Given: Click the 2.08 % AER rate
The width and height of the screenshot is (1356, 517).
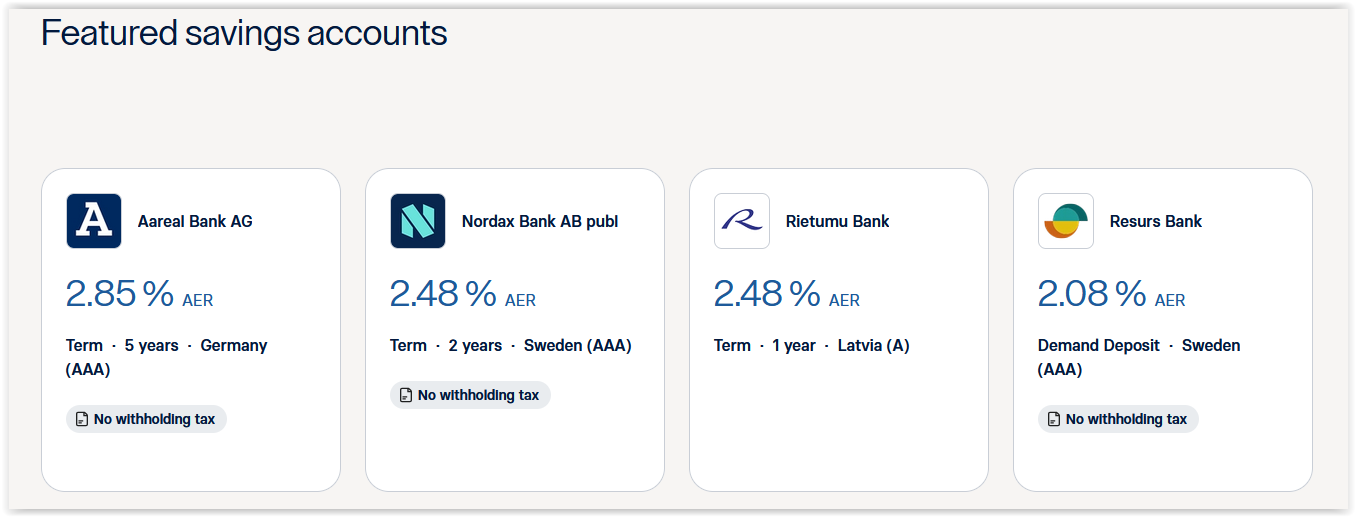Looking at the screenshot, I should tap(1111, 294).
